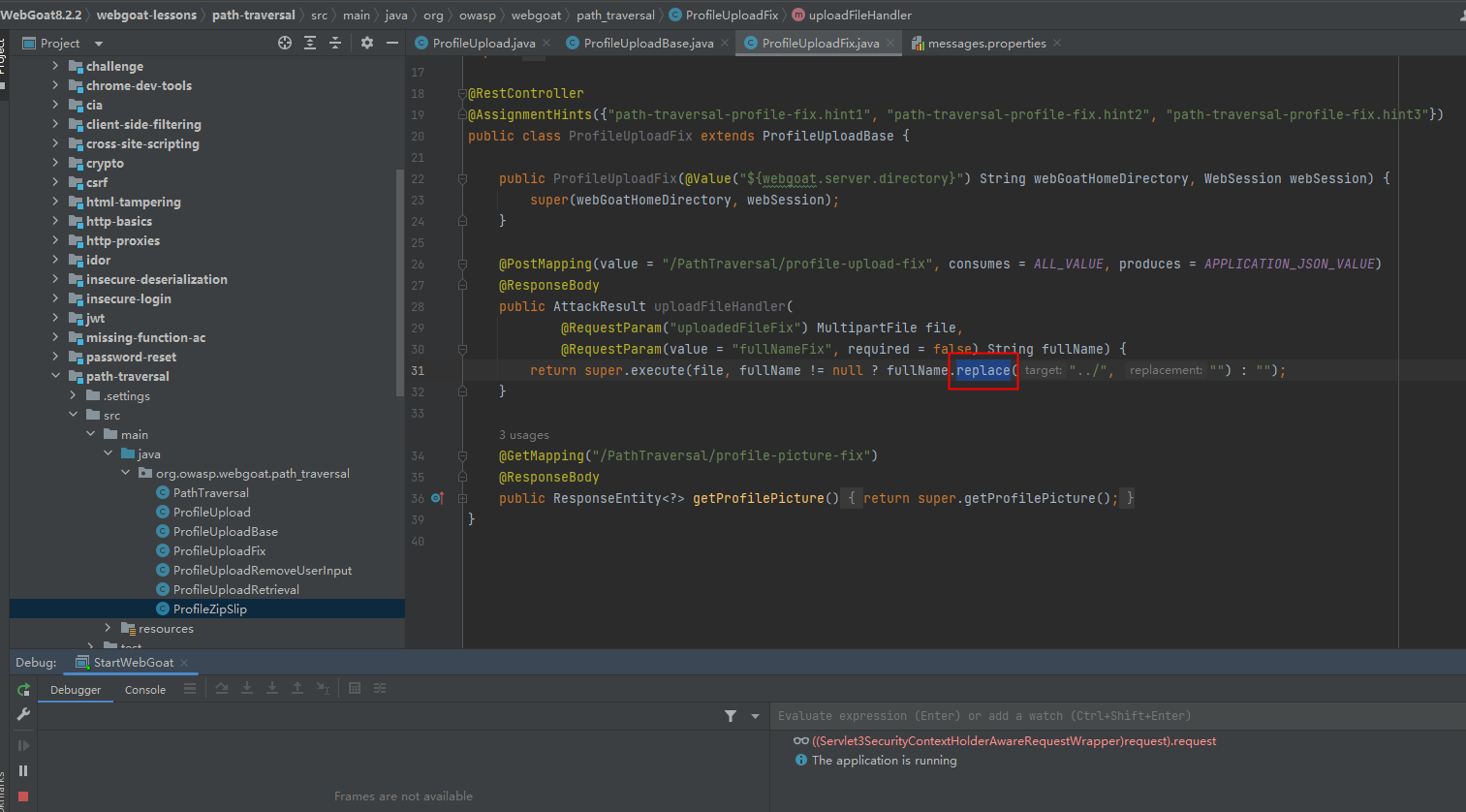1466x812 pixels.
Task: Pause the running program
Action: pyautogui.click(x=23, y=771)
